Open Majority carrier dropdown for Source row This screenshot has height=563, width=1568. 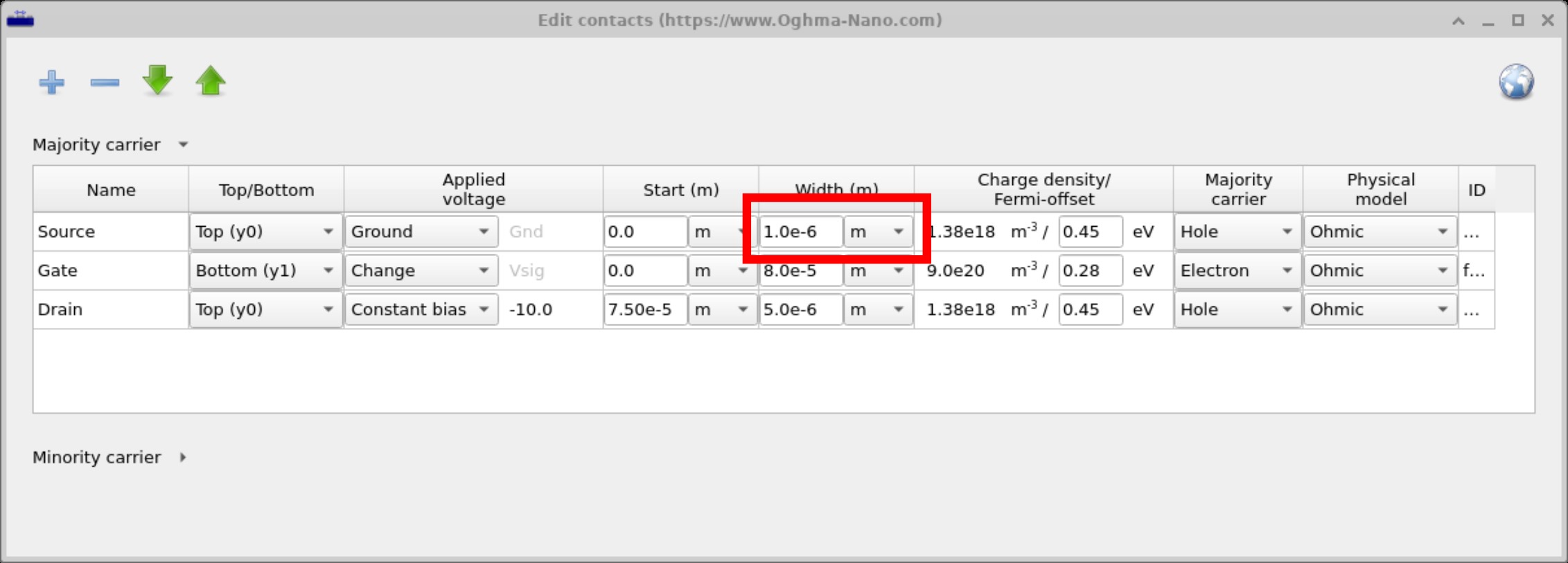pyautogui.click(x=1237, y=232)
